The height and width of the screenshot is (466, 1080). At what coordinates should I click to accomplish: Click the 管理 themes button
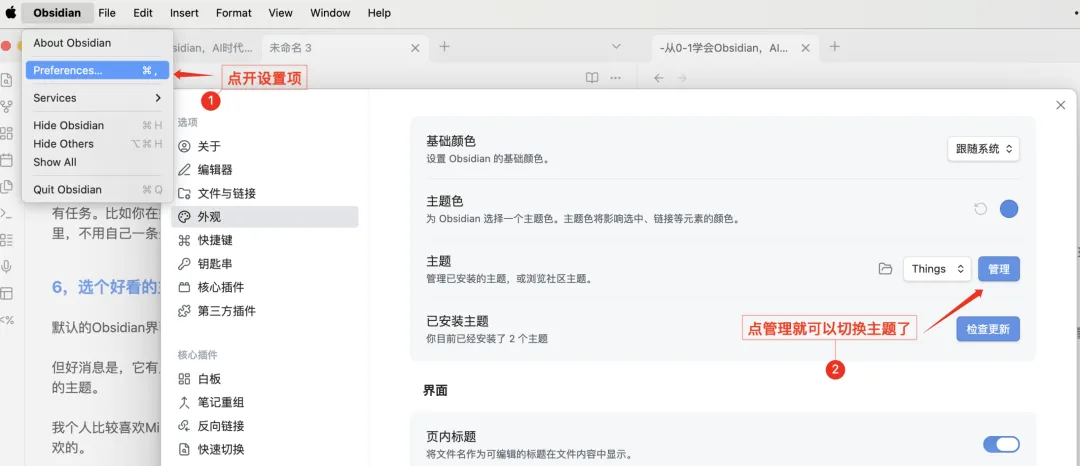(999, 268)
